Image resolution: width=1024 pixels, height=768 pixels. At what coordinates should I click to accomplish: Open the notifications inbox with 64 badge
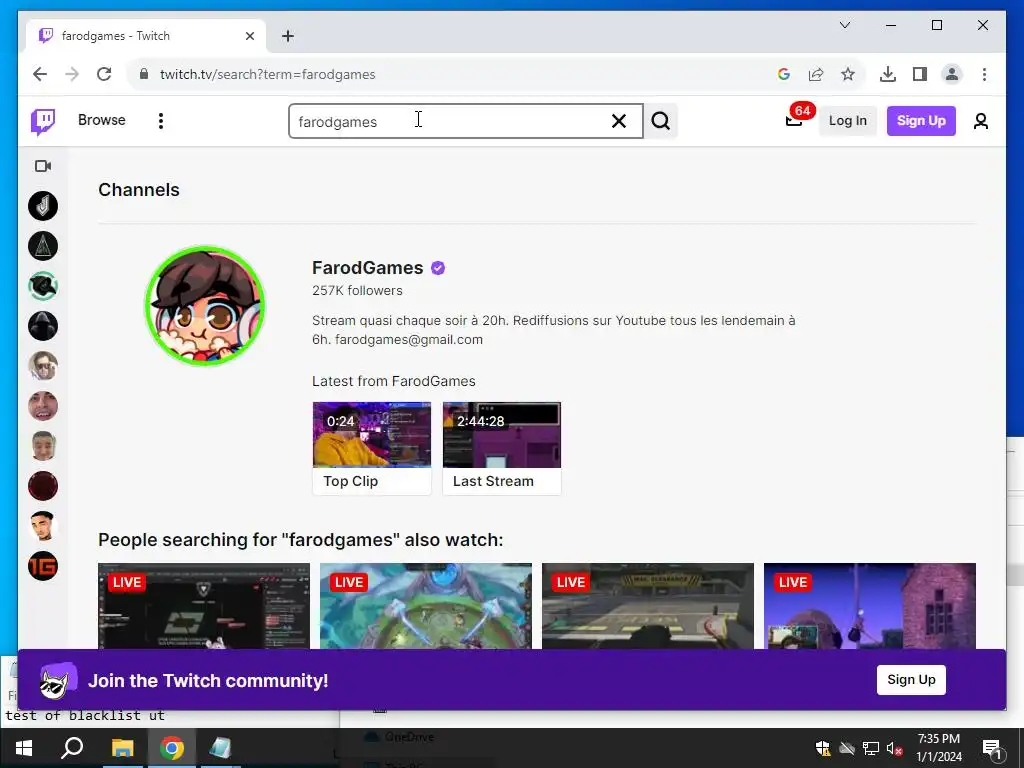pos(794,120)
